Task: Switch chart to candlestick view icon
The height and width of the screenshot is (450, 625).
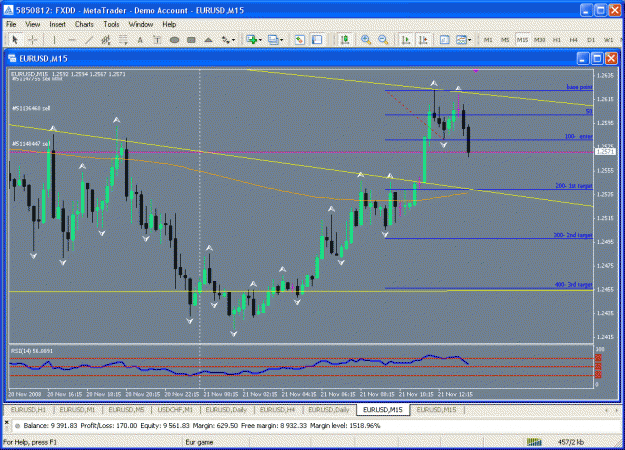Action: 345,40
